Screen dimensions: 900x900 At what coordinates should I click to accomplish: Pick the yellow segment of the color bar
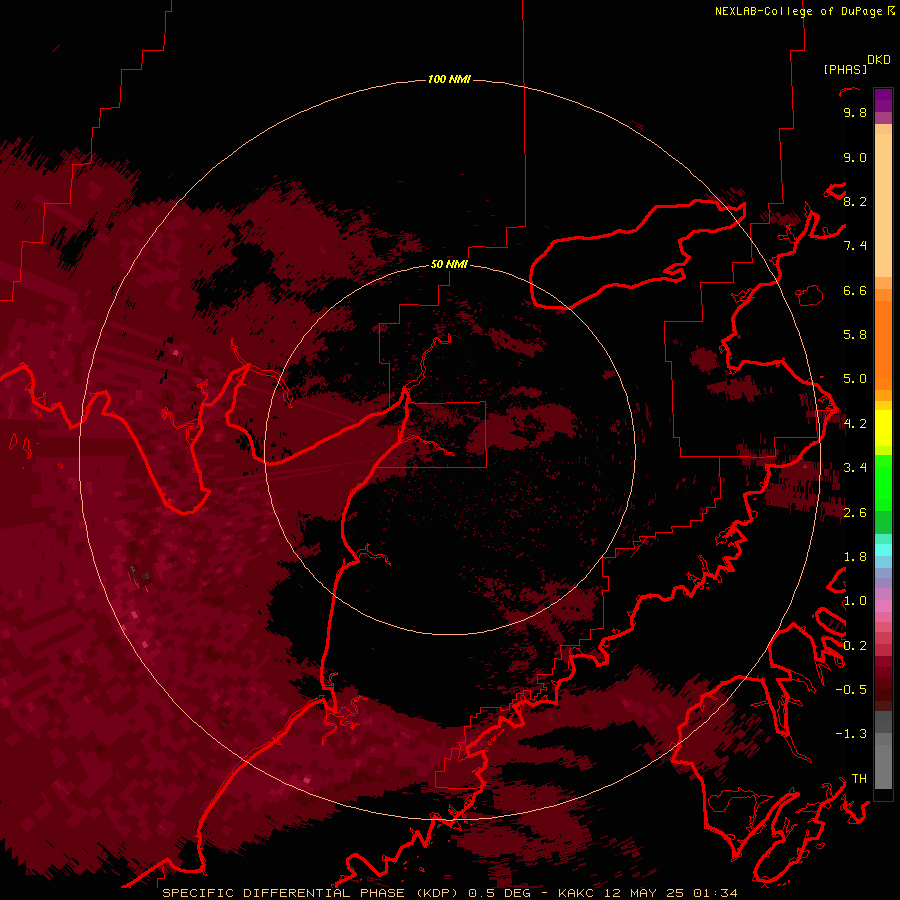pos(883,427)
